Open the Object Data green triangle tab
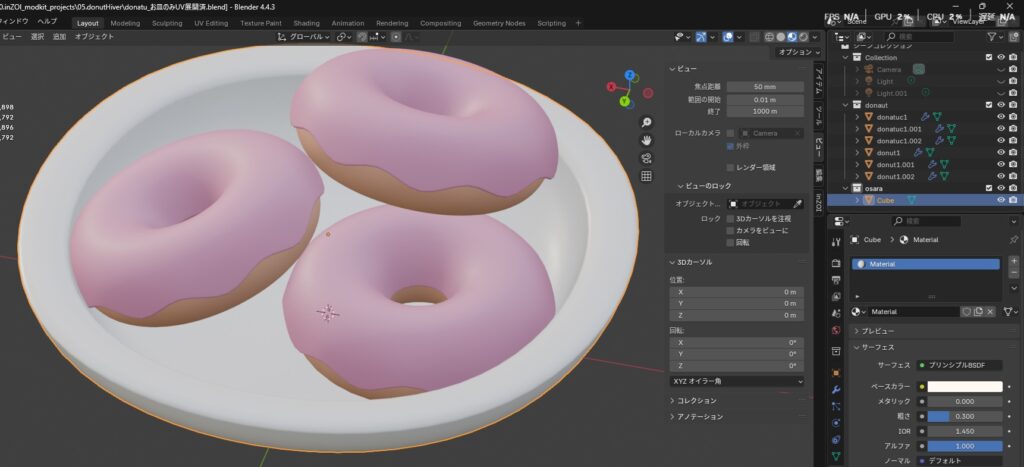 pos(836,457)
